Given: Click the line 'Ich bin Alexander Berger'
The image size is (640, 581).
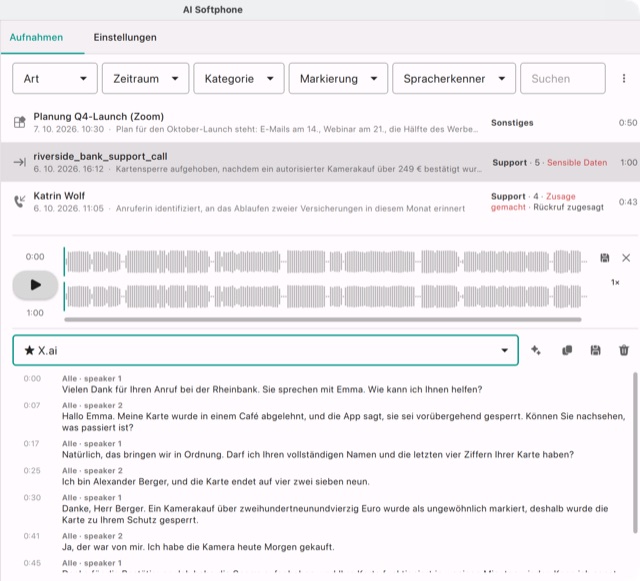Looking at the screenshot, I should point(216,482).
